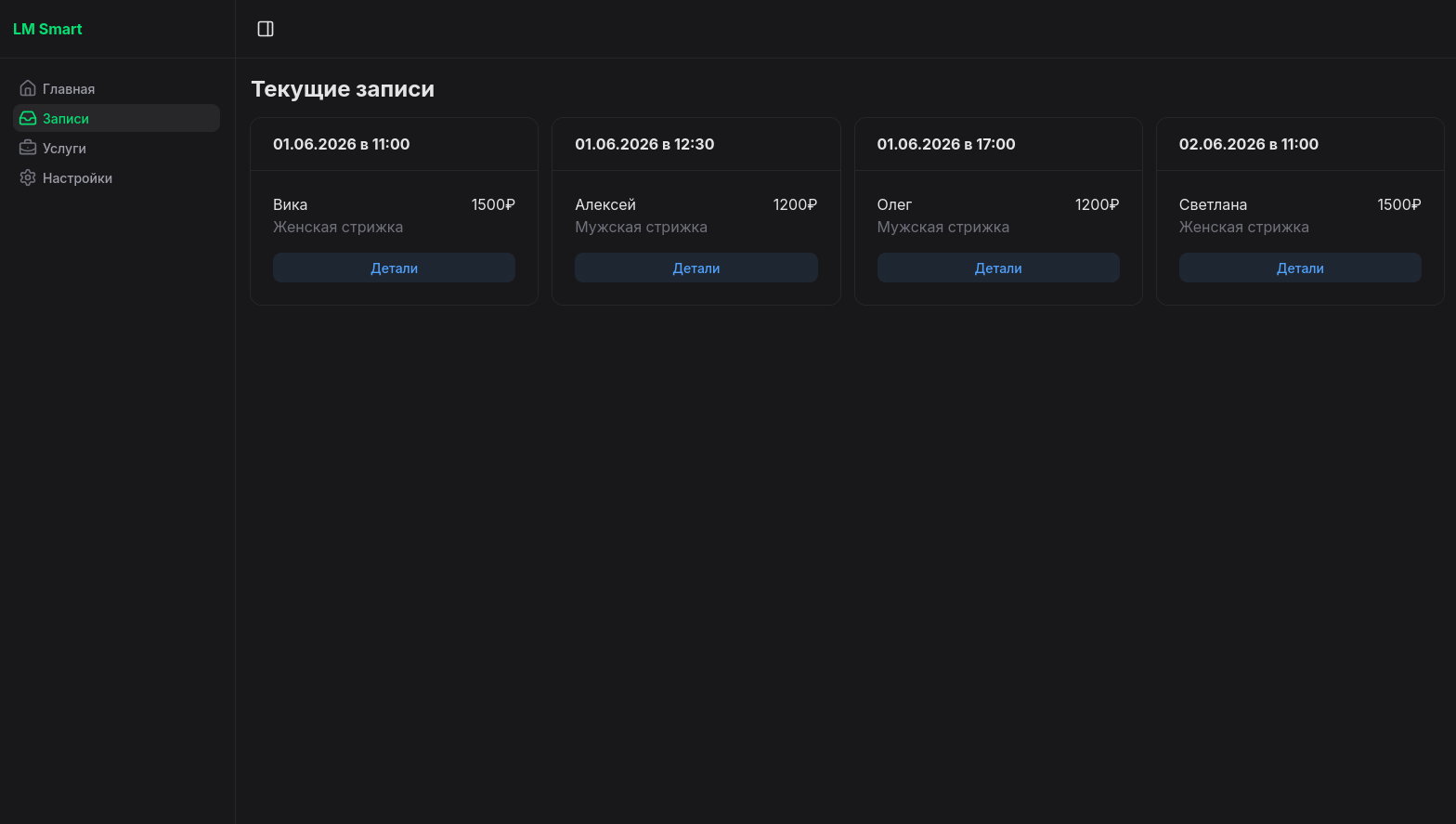The width and height of the screenshot is (1456, 824).
Task: Go to Услуги section
Action: click(116, 148)
